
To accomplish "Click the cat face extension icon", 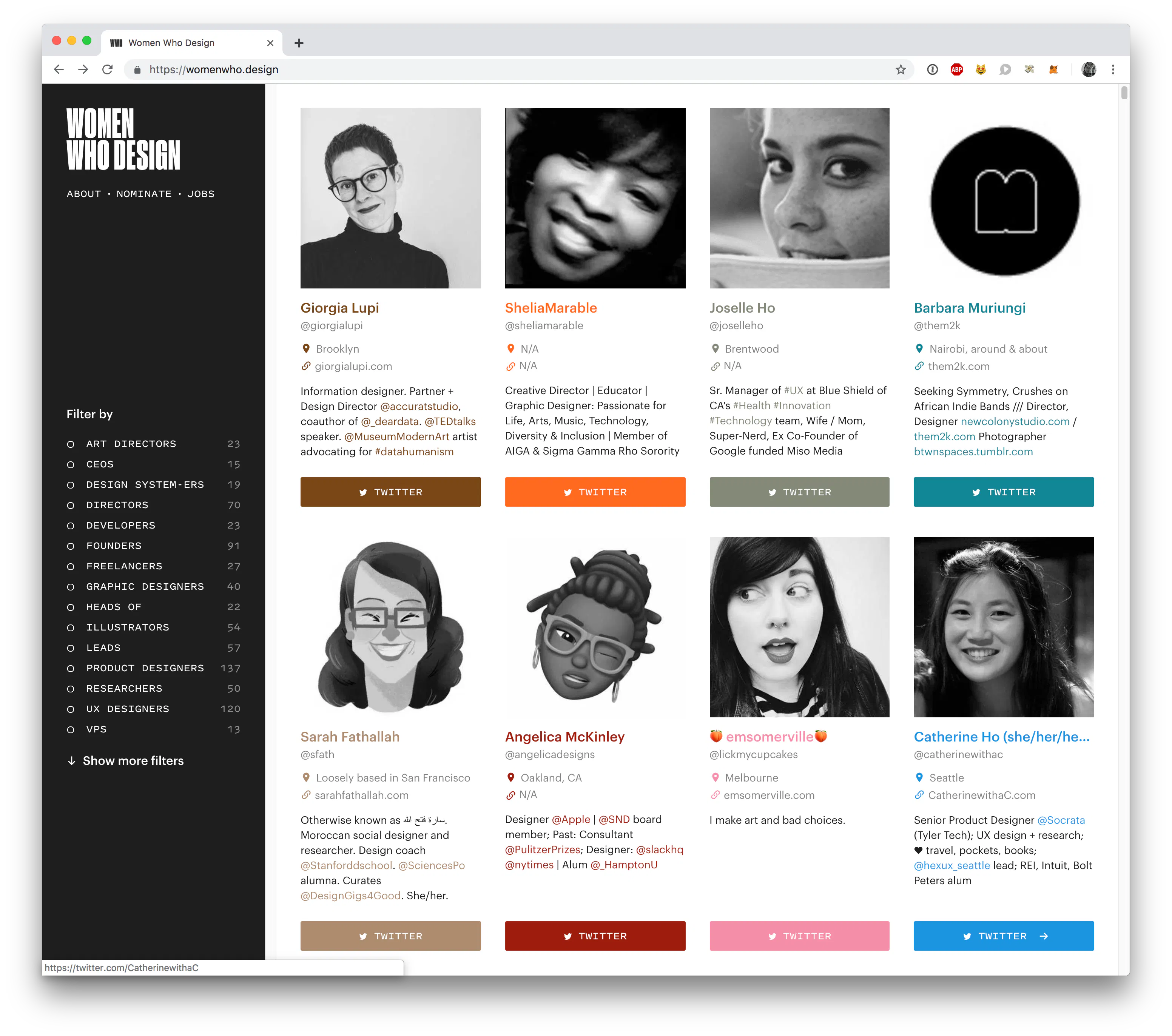I will coord(981,69).
